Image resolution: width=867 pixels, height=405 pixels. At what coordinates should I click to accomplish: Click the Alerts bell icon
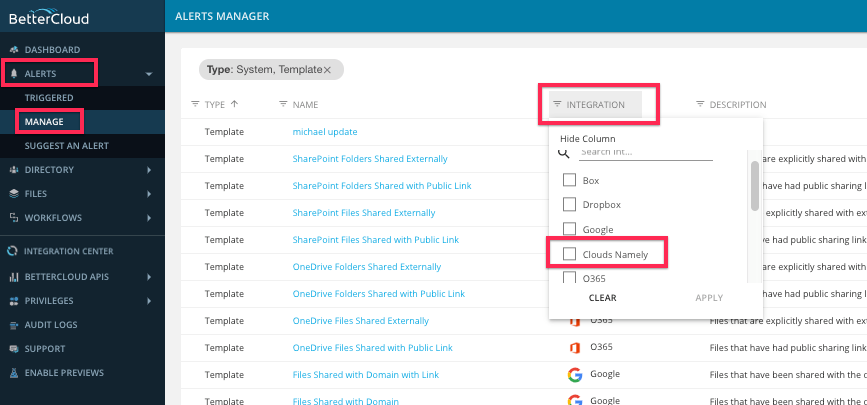coord(14,74)
